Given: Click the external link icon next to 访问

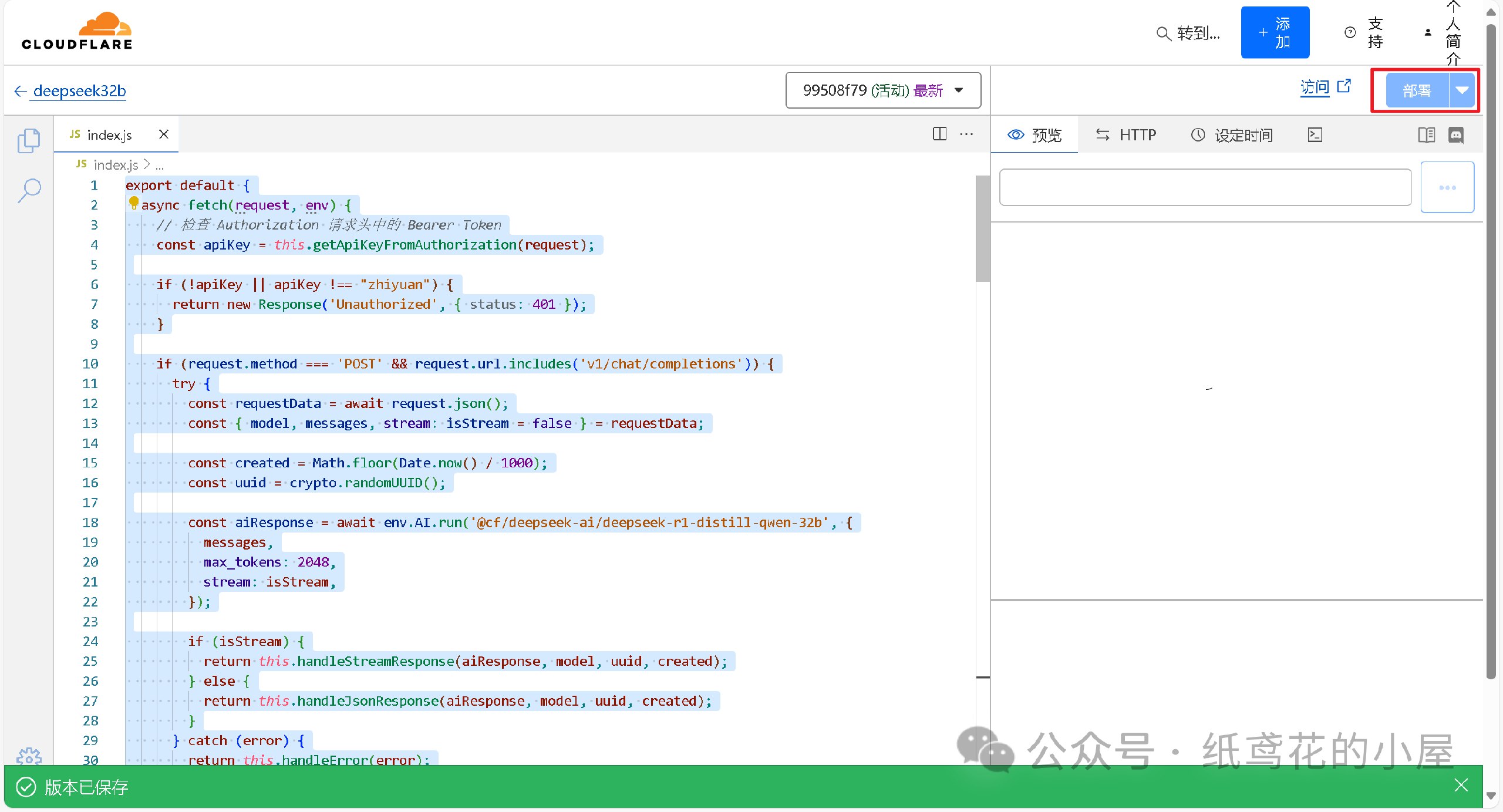Looking at the screenshot, I should click(1344, 86).
